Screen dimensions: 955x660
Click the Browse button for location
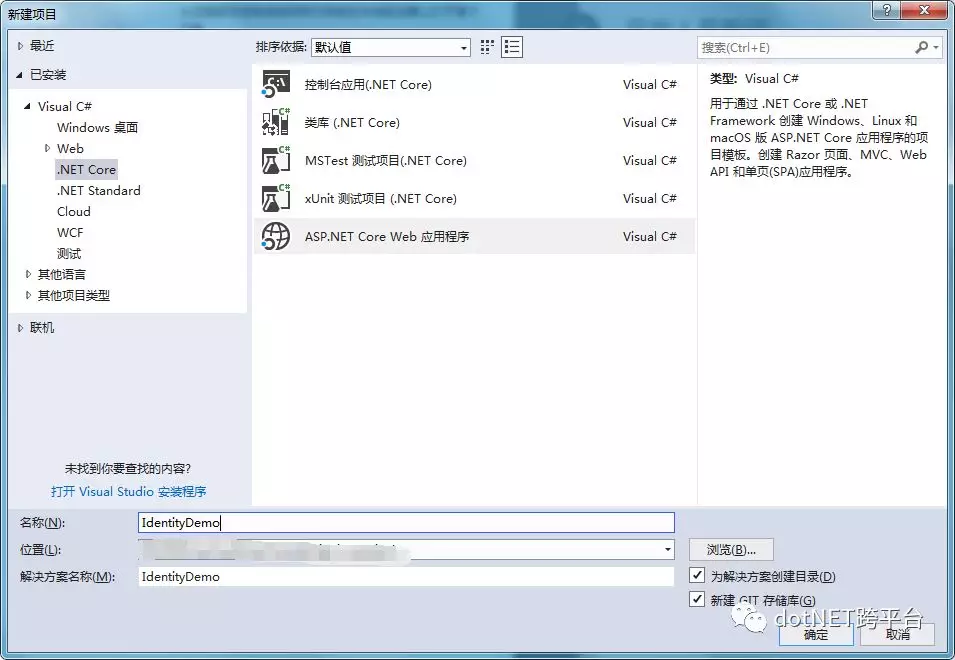pyautogui.click(x=730, y=550)
